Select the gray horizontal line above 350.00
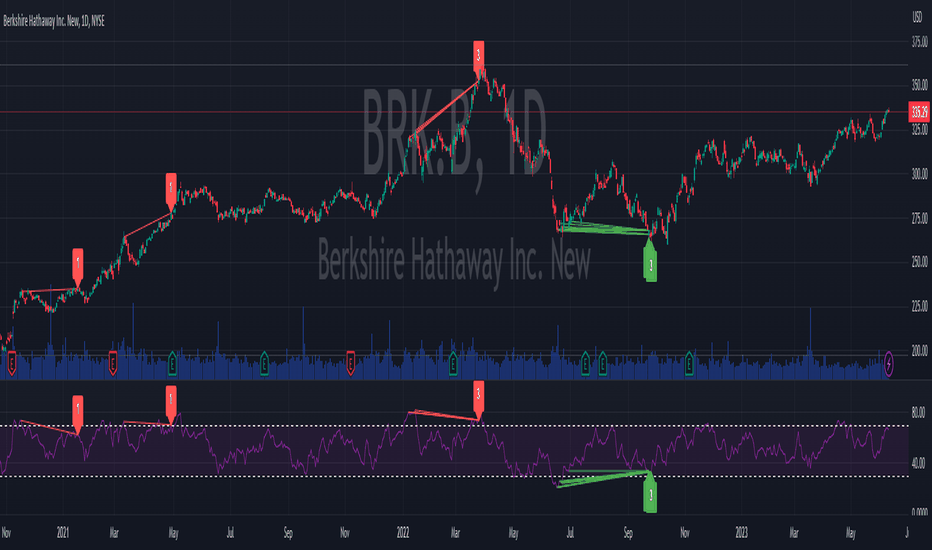This screenshot has width=932, height=550. [454, 64]
